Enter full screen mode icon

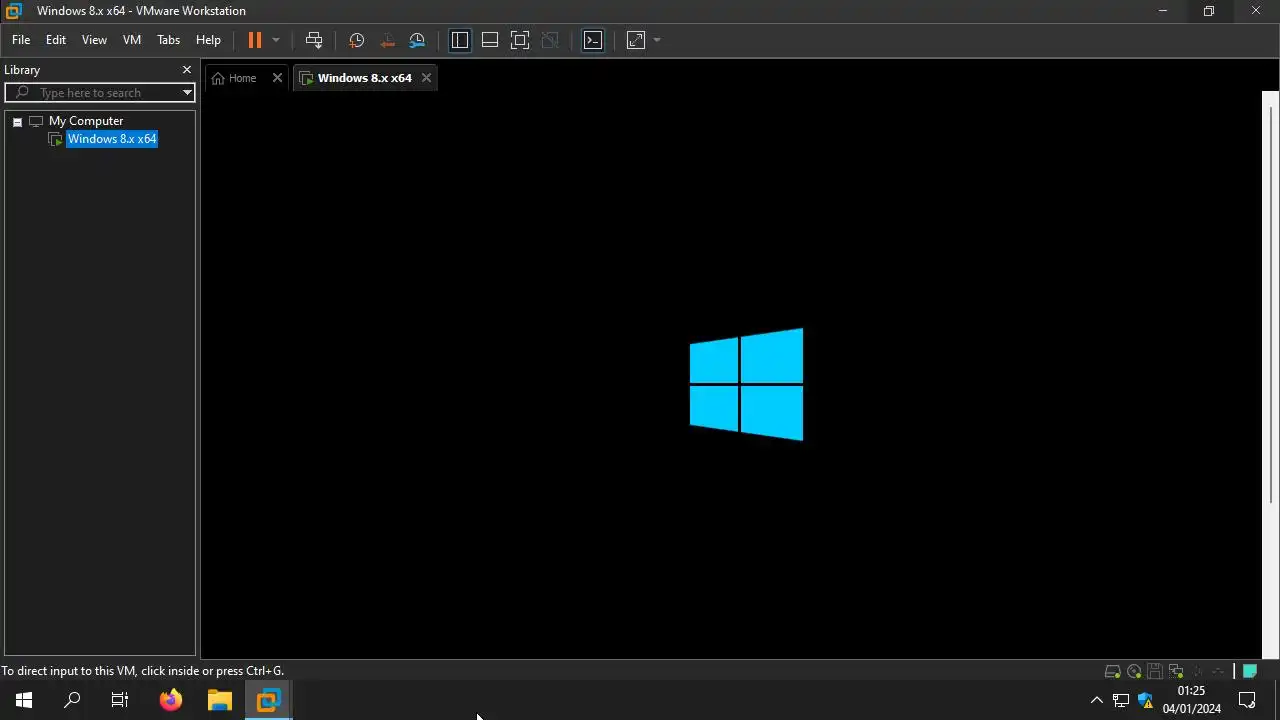coord(520,40)
